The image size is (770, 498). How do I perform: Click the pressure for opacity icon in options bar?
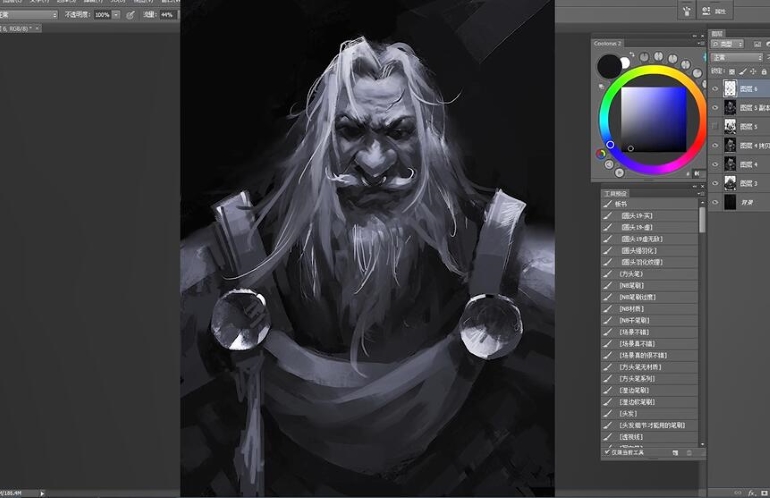[130, 15]
